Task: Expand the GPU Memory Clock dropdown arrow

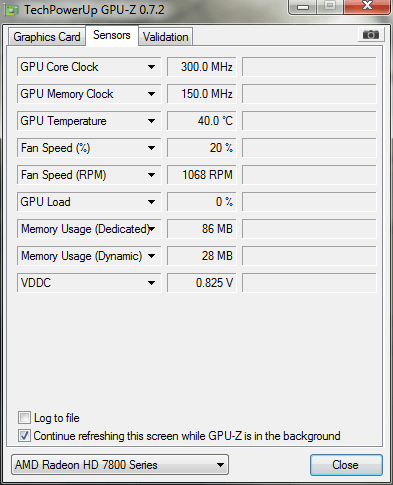Action: (x=151, y=94)
